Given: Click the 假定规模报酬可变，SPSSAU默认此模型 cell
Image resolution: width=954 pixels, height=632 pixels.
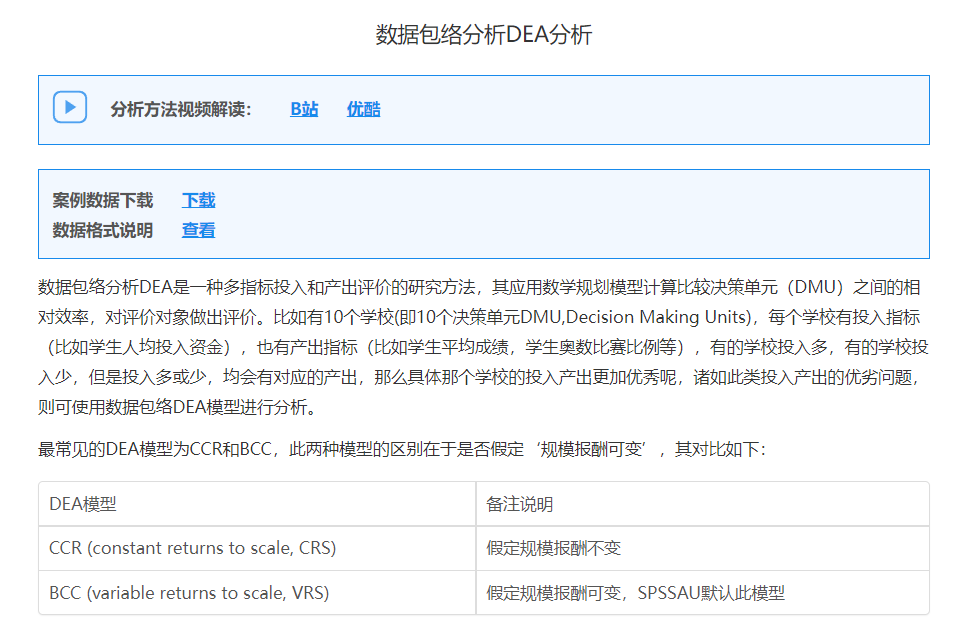Looking at the screenshot, I should (703, 593).
